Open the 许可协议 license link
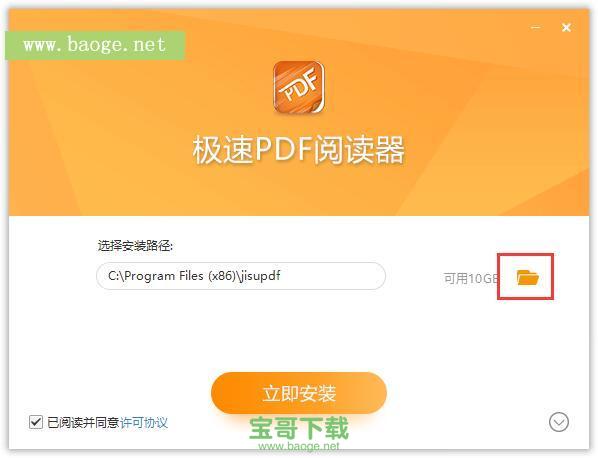598x458 pixels. [144, 423]
